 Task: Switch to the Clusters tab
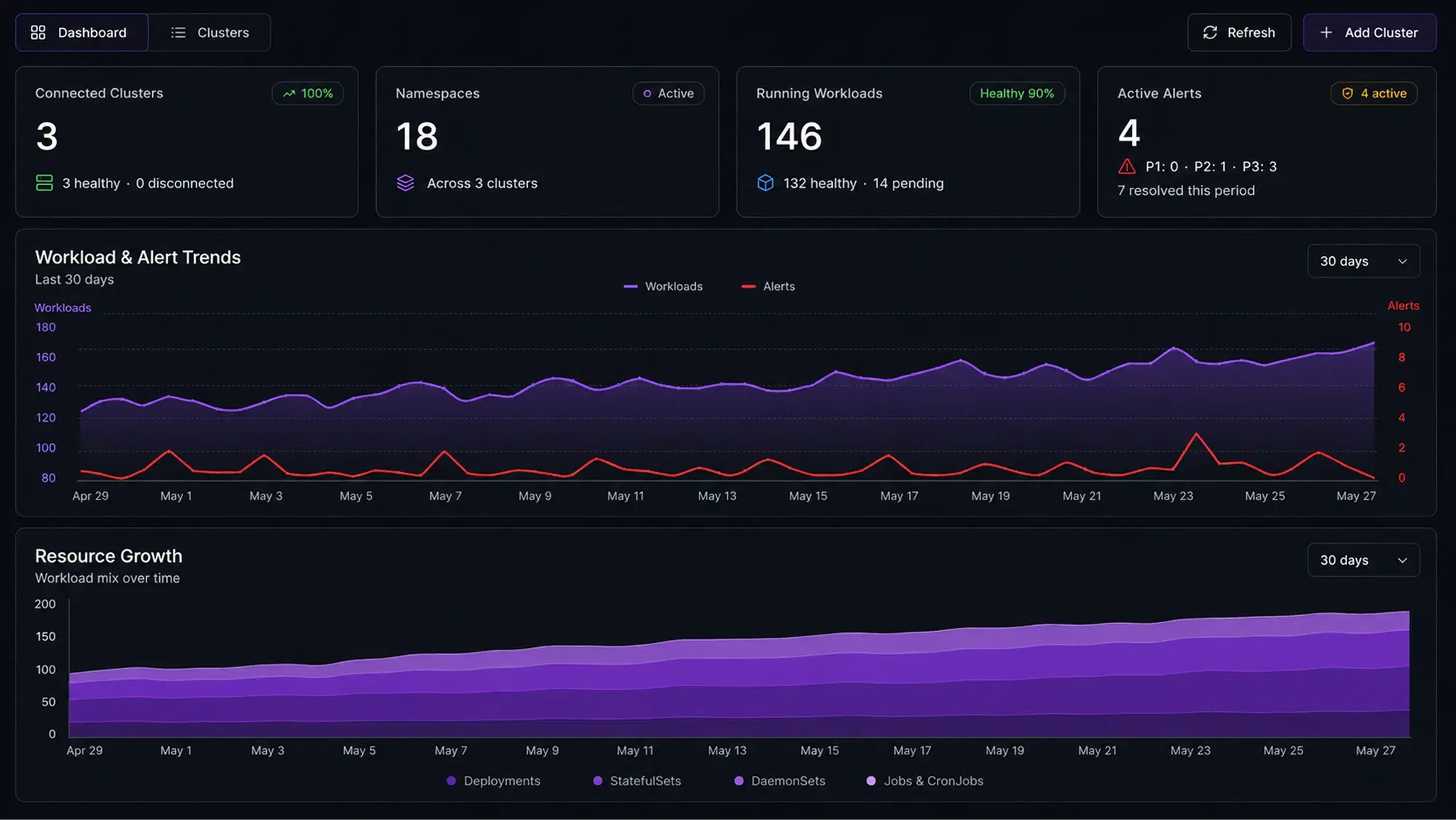pos(210,33)
